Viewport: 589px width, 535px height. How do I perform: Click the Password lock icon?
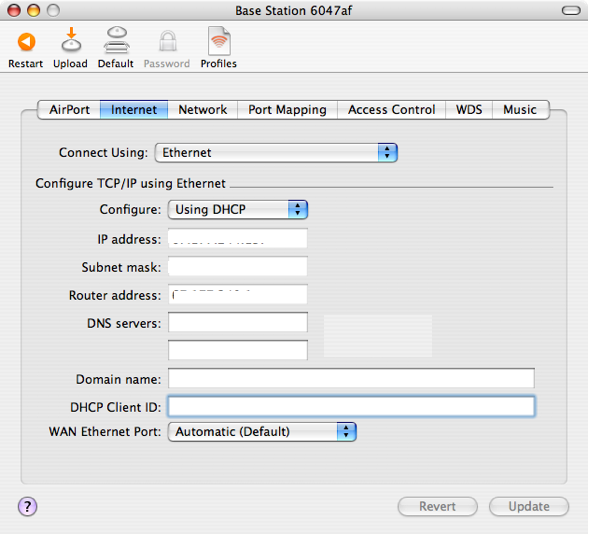point(168,41)
